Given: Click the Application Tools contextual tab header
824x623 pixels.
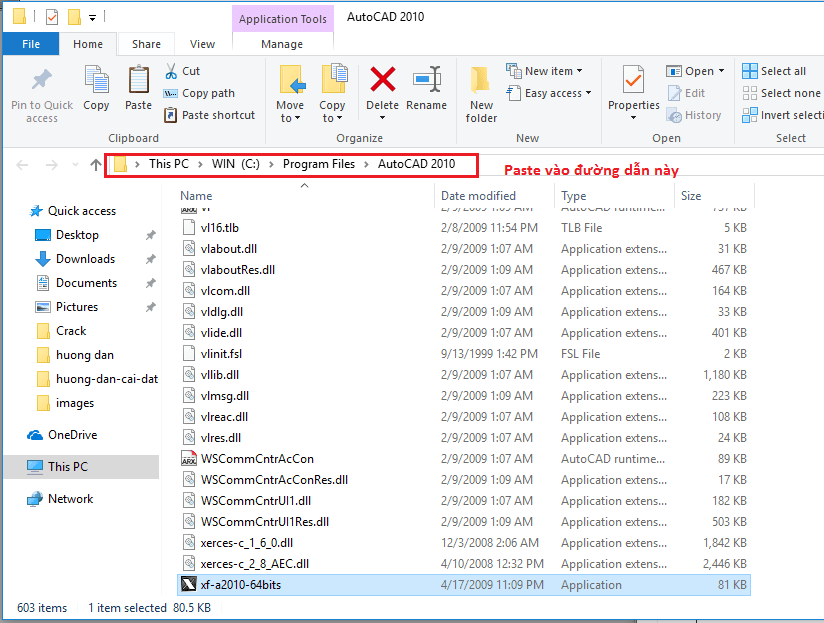Looking at the screenshot, I should pos(283,19).
